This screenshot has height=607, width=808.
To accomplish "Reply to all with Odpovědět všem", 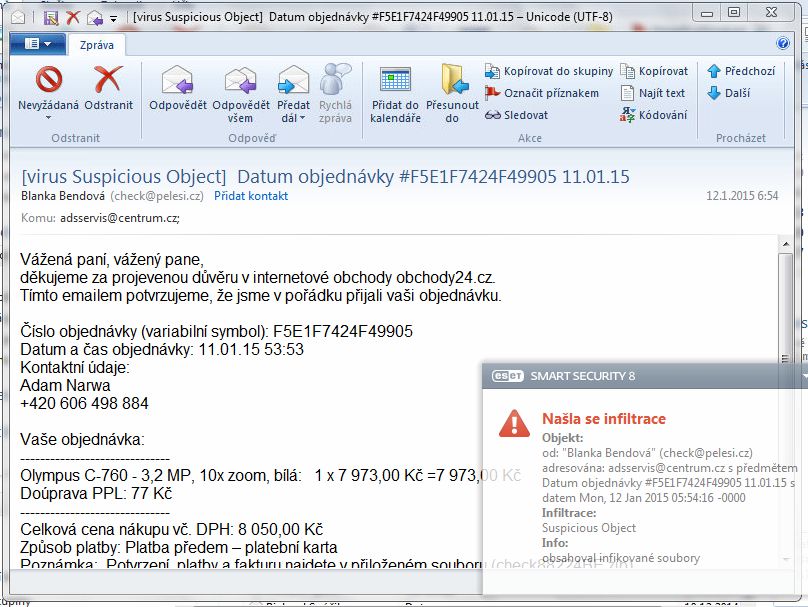I will pos(241,79).
